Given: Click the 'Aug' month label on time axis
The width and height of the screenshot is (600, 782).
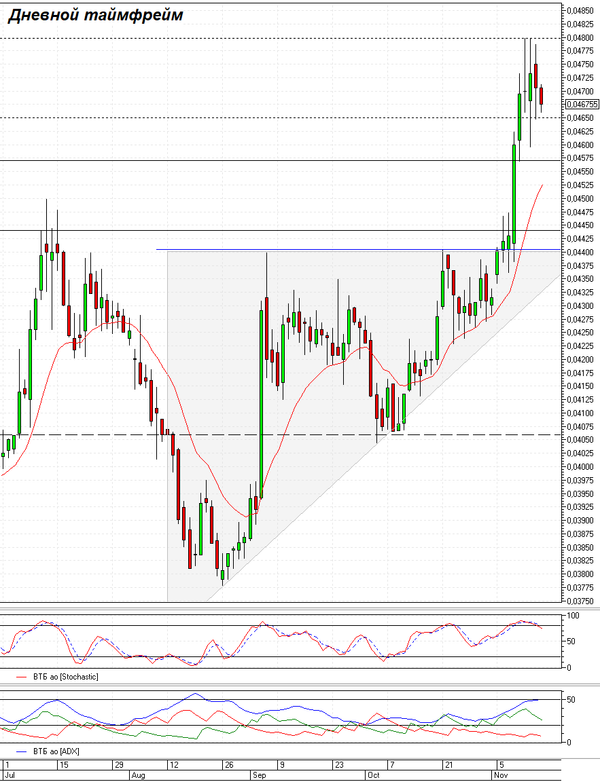Looking at the screenshot, I should [138, 776].
